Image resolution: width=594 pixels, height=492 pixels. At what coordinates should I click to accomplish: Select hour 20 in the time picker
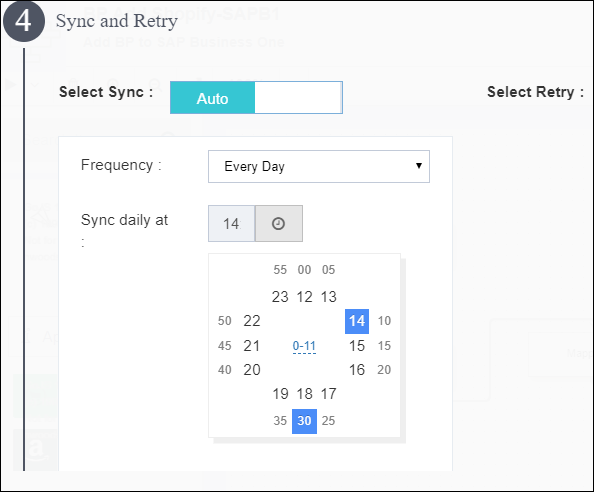(252, 370)
